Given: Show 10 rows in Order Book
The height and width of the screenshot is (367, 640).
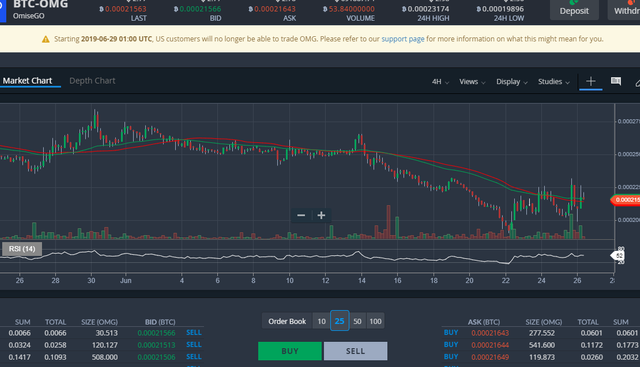Looking at the screenshot, I should (x=322, y=321).
